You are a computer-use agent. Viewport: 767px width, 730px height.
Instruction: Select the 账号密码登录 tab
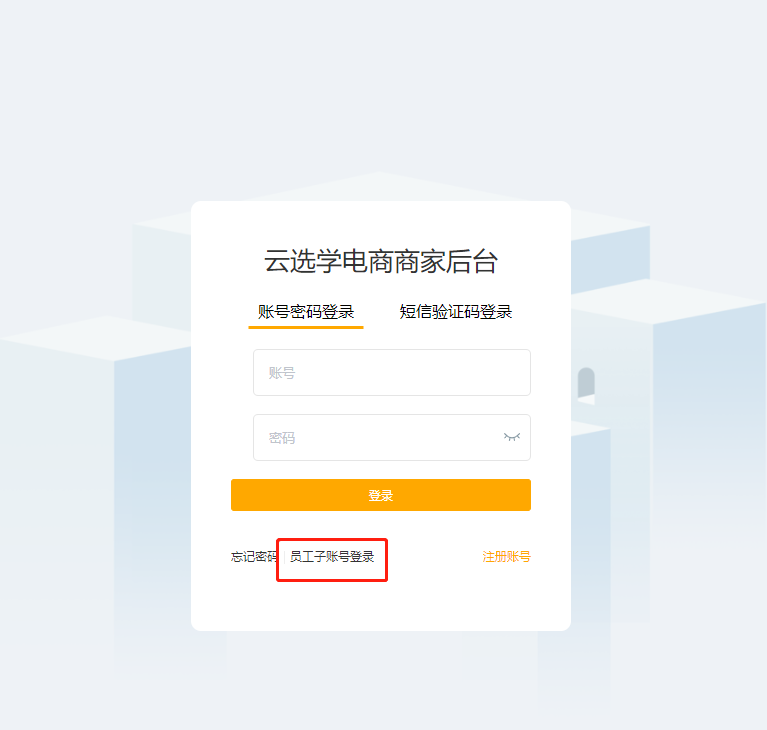pyautogui.click(x=306, y=312)
